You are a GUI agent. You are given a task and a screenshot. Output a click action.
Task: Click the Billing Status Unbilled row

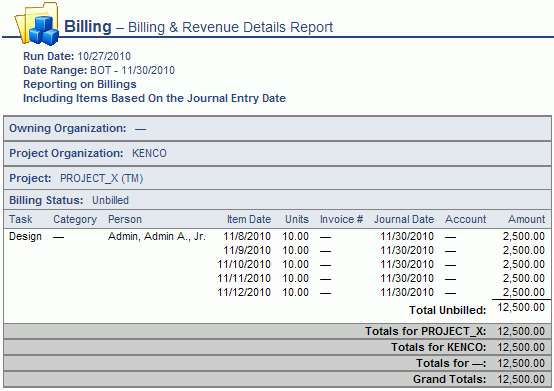point(277,200)
